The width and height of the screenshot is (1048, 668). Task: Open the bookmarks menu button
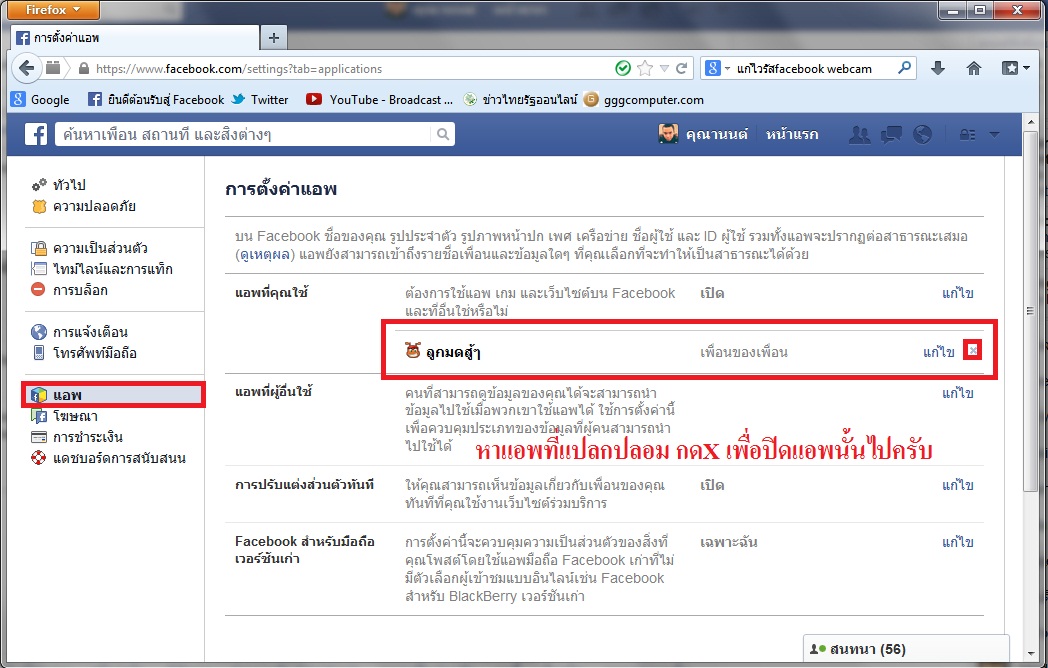tap(1015, 68)
